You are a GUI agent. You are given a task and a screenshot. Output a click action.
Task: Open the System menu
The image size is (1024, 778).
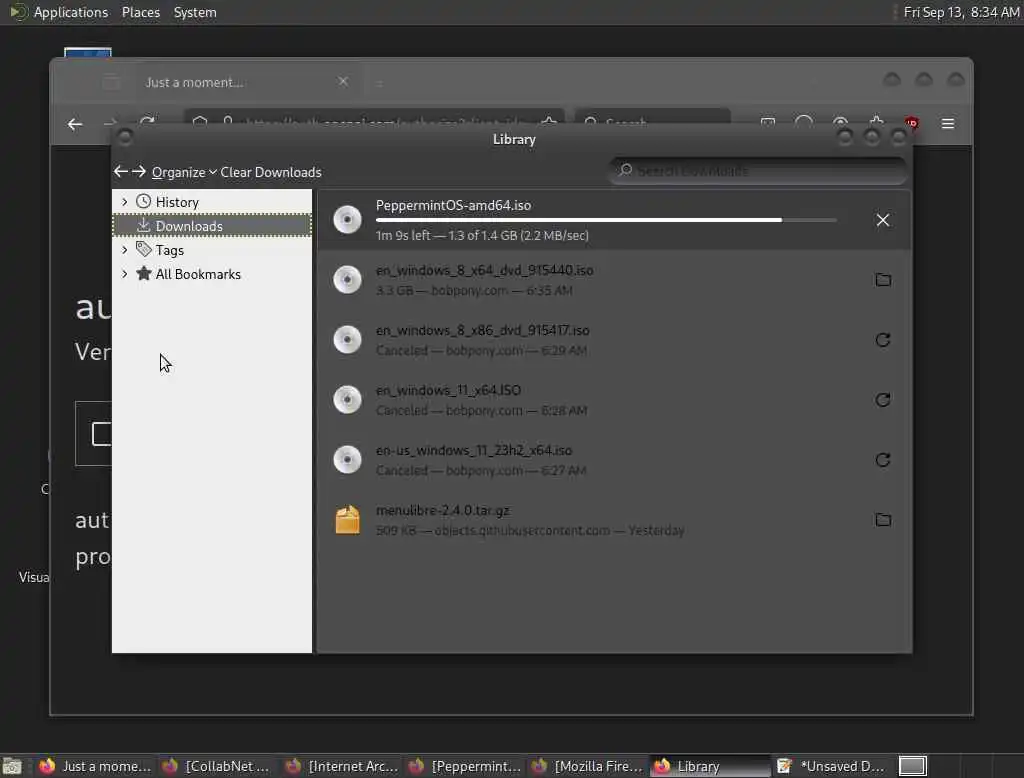(195, 12)
